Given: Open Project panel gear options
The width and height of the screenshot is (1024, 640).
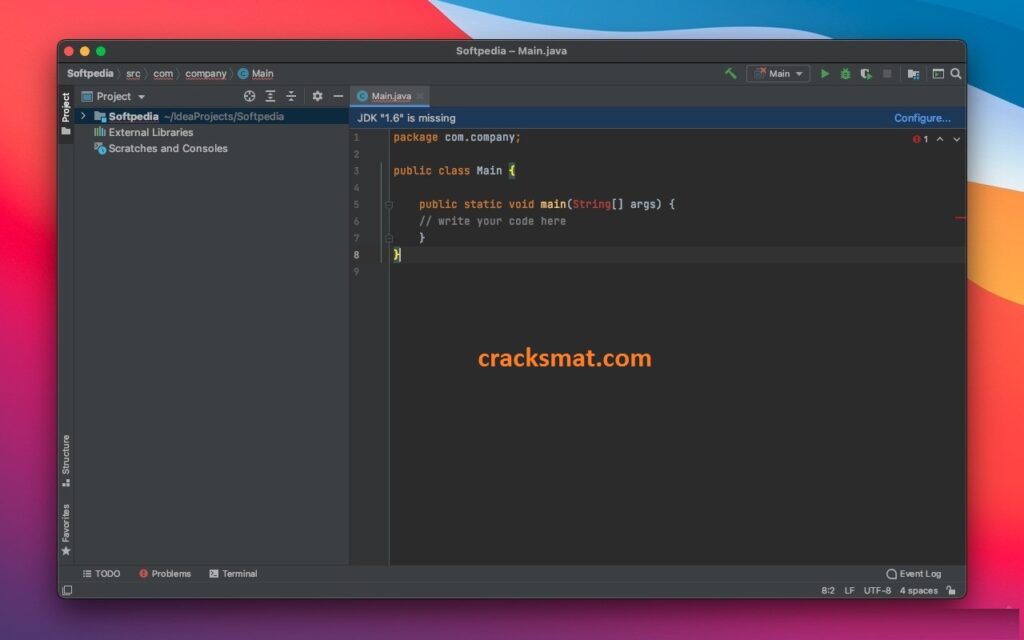Looking at the screenshot, I should pyautogui.click(x=317, y=96).
